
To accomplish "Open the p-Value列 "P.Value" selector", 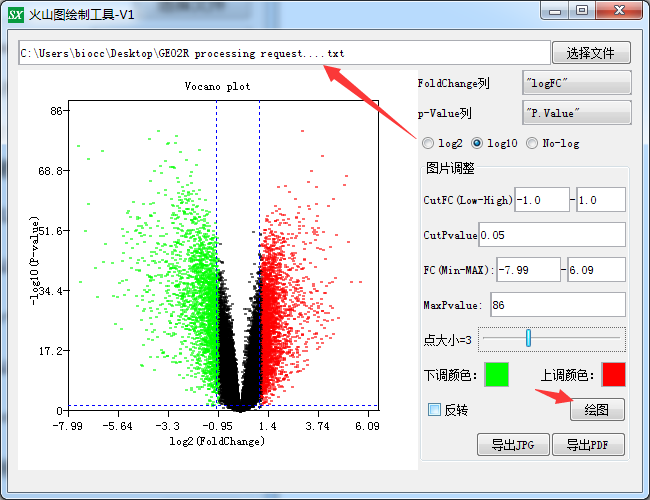I will pos(576,114).
